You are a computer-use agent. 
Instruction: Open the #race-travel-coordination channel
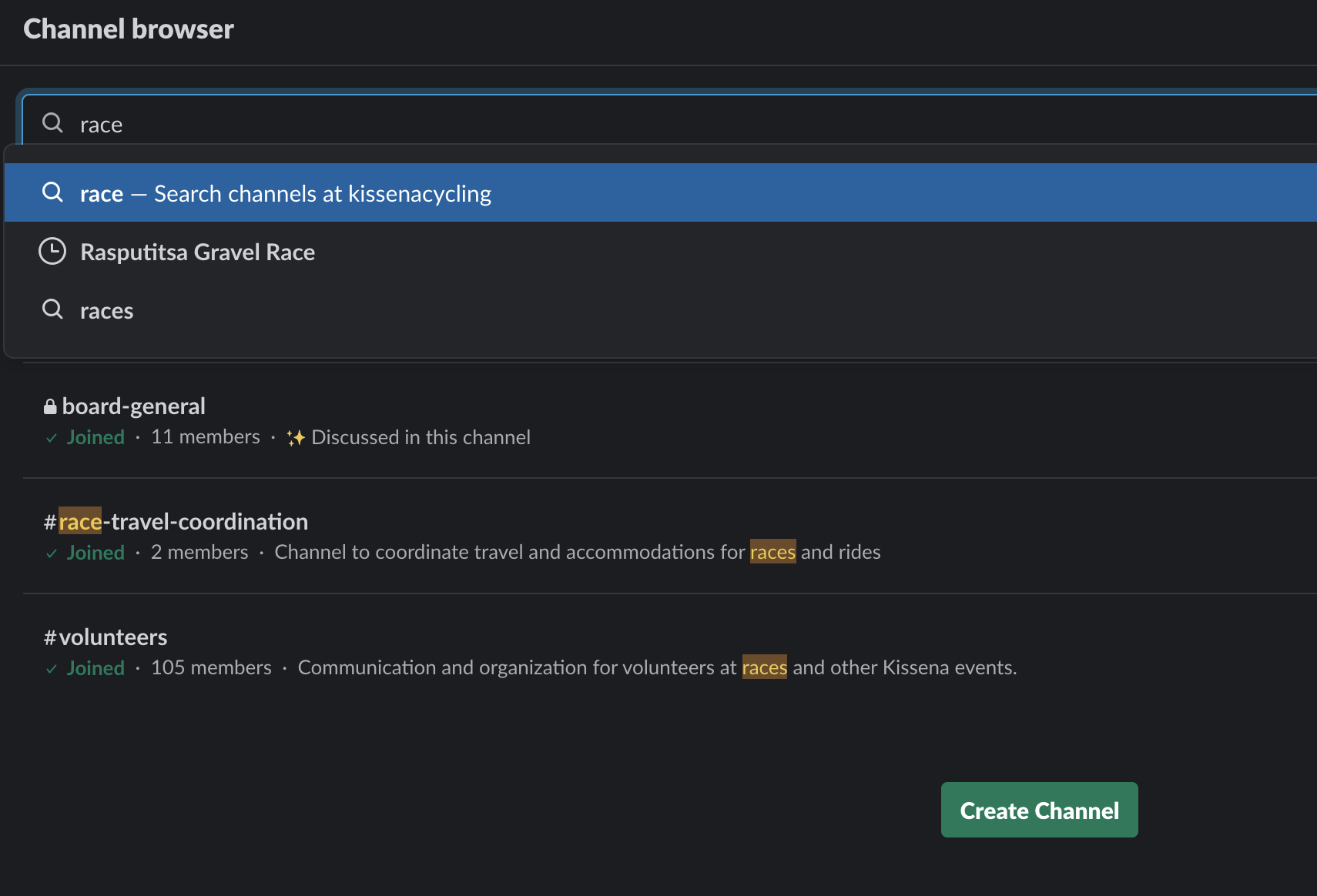(176, 522)
